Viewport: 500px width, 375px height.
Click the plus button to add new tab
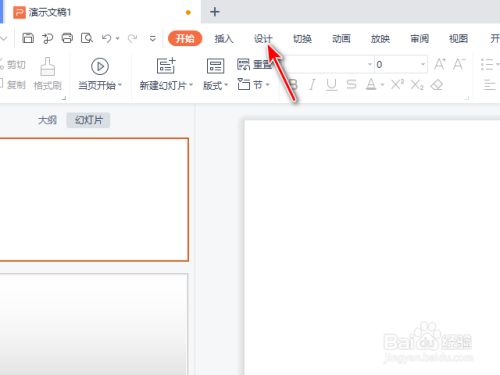point(215,12)
